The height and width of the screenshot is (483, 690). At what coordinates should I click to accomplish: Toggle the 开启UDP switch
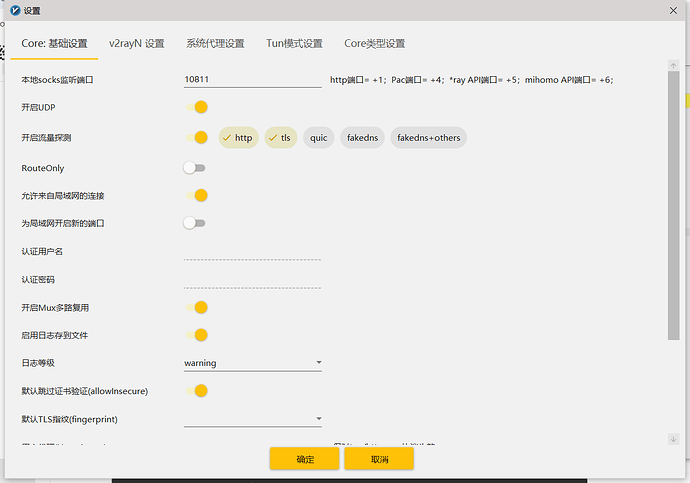(x=196, y=107)
